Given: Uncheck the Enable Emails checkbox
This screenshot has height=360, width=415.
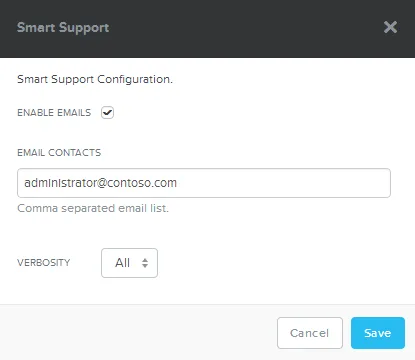Looking at the screenshot, I should point(107,113).
